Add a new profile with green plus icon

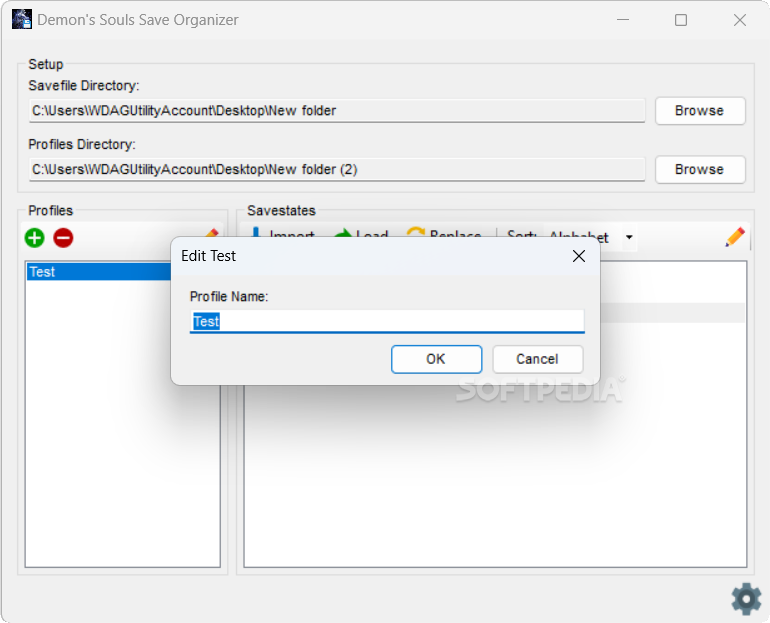tap(34, 238)
